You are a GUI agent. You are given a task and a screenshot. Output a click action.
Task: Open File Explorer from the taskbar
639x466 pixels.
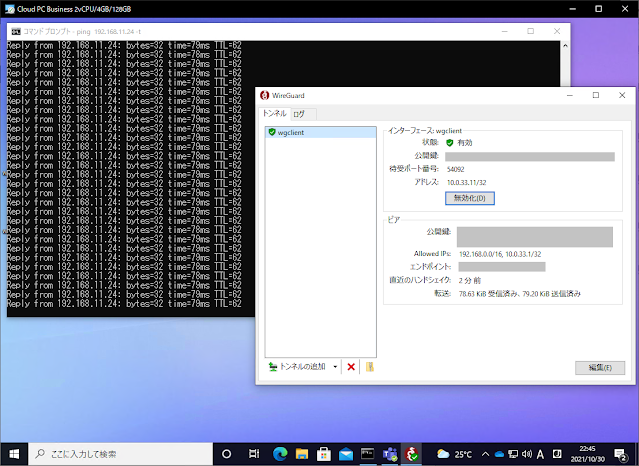(x=302, y=454)
